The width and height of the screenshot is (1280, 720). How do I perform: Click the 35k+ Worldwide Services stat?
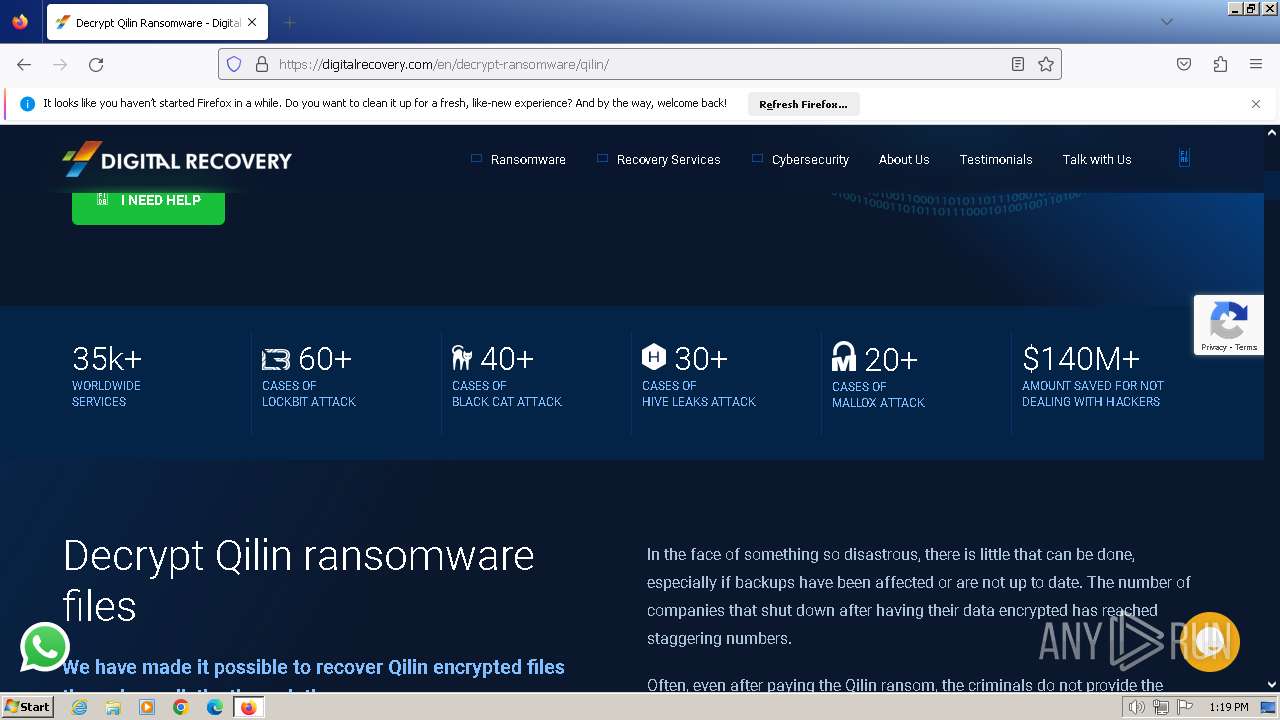[107, 375]
